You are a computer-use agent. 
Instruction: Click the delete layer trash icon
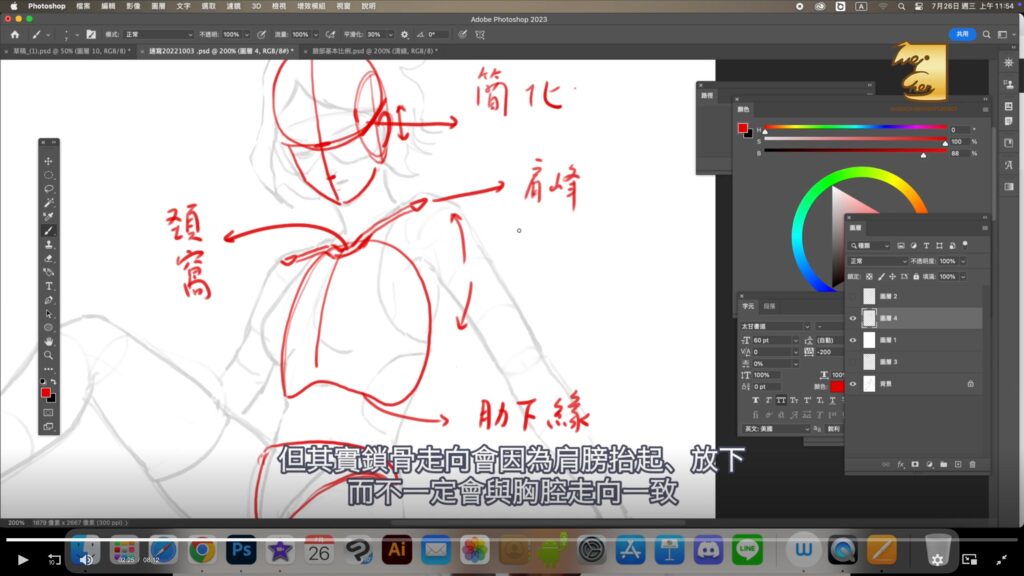(x=973, y=464)
